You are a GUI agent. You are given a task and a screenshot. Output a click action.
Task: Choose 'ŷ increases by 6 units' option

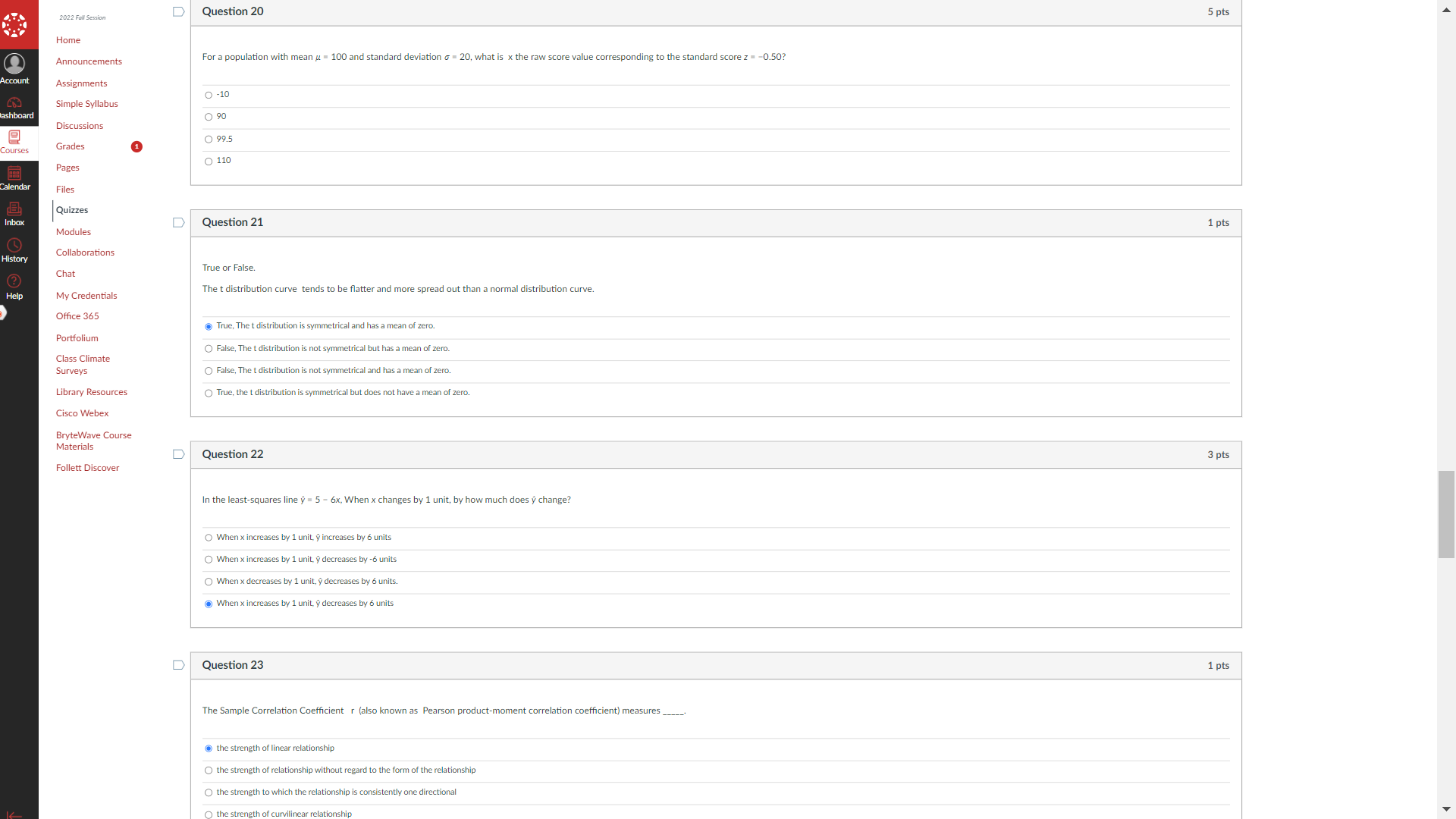tap(209, 538)
